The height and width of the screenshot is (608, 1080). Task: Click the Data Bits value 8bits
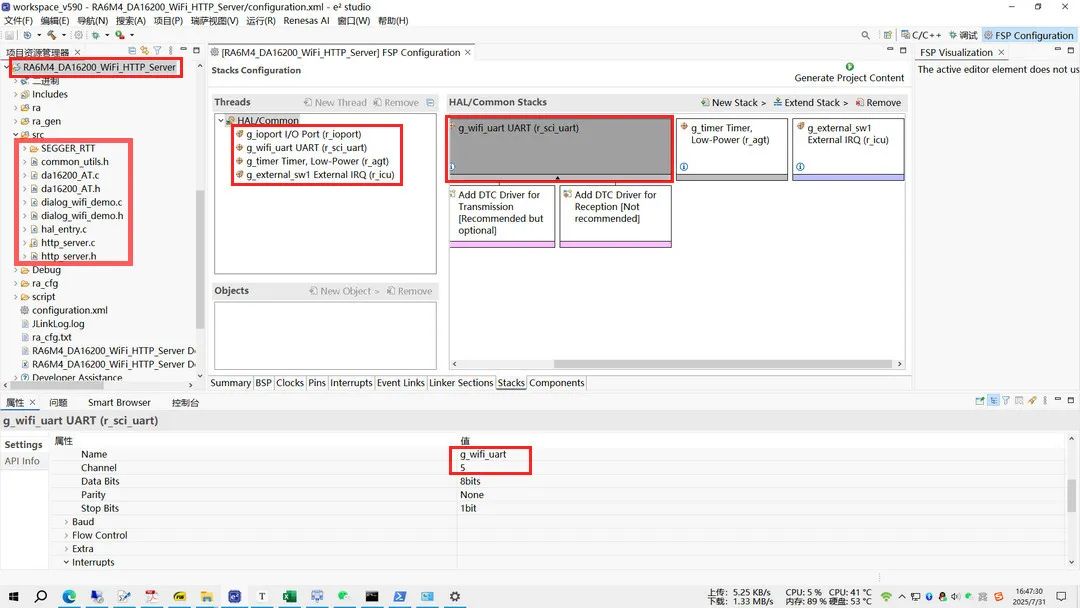pyautogui.click(x=470, y=481)
